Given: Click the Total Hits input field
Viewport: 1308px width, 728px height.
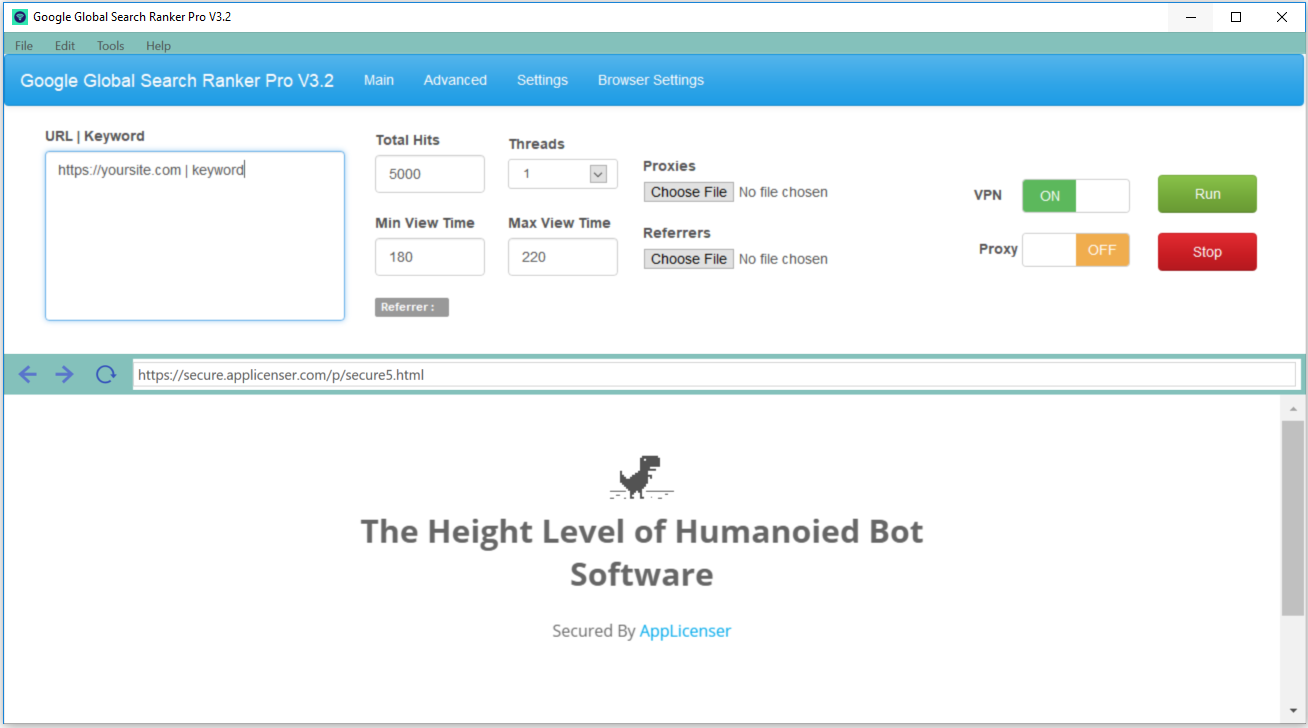Looking at the screenshot, I should tap(429, 174).
